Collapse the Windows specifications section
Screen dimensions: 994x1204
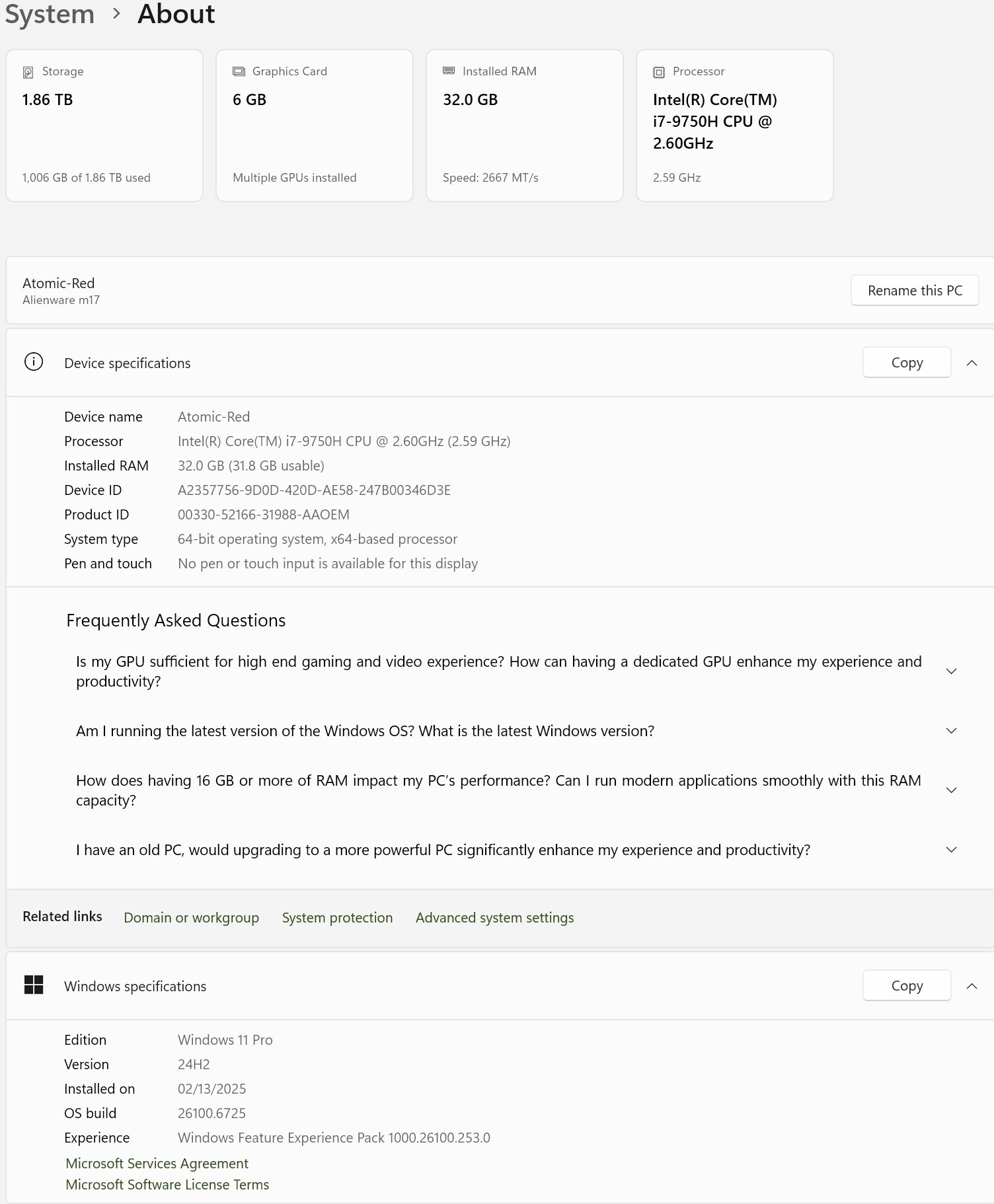[x=972, y=986]
